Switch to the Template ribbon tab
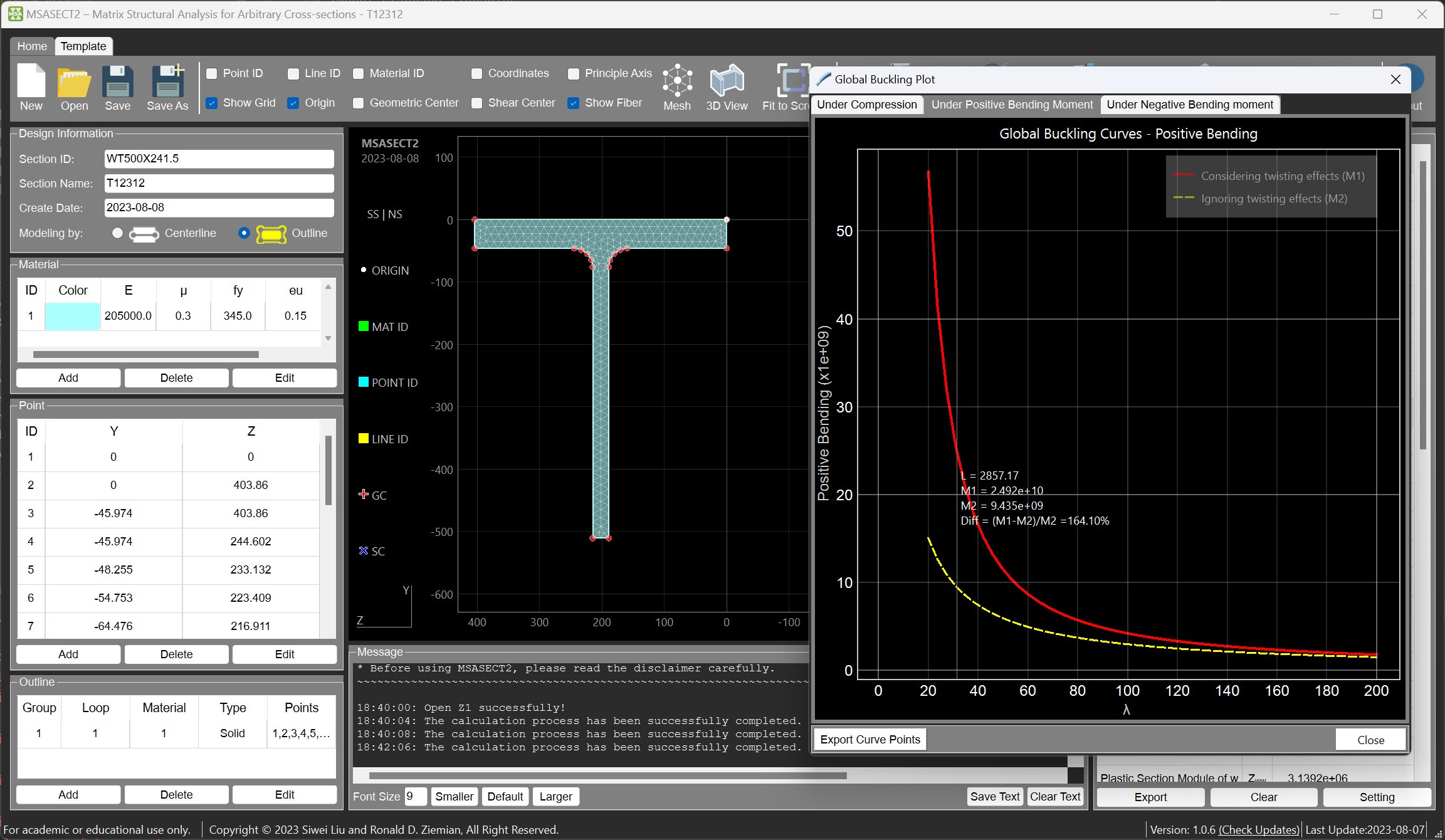The image size is (1445, 840). coord(83,46)
